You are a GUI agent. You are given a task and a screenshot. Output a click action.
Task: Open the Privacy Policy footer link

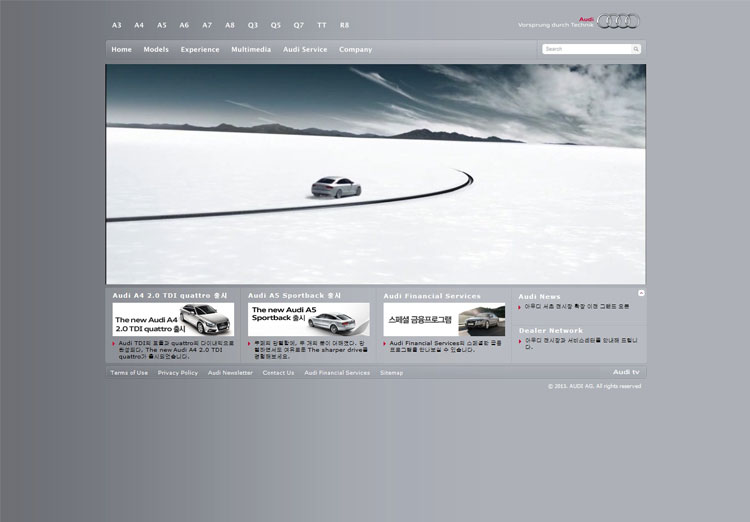[178, 373]
